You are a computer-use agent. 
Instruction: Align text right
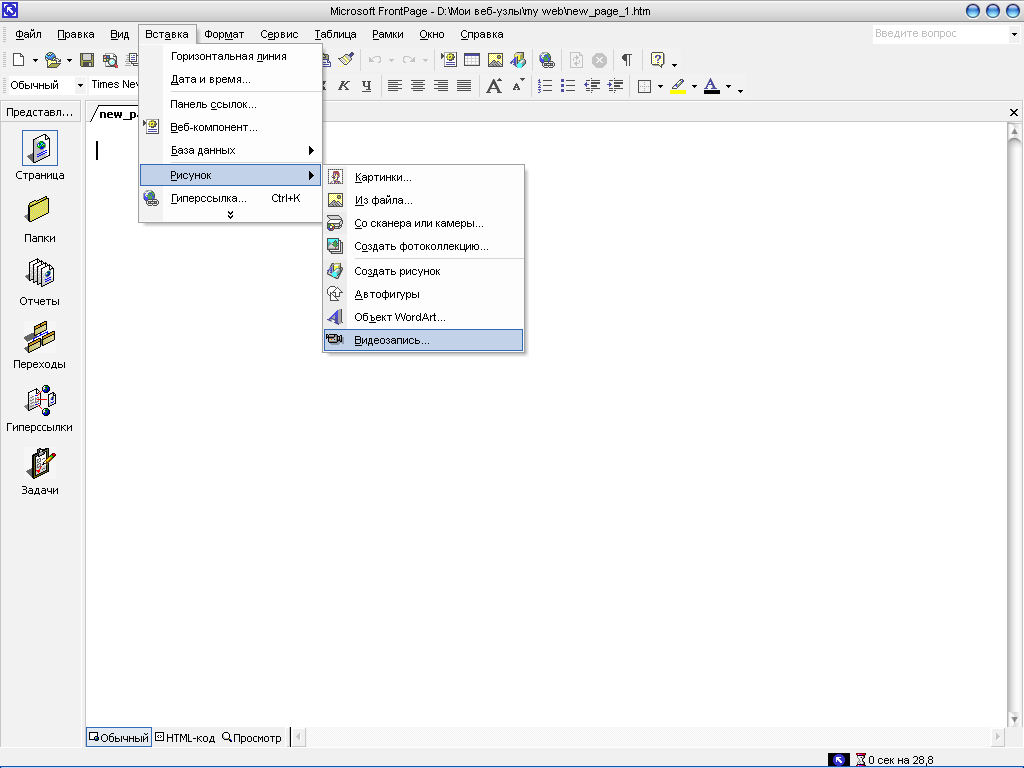pos(441,86)
